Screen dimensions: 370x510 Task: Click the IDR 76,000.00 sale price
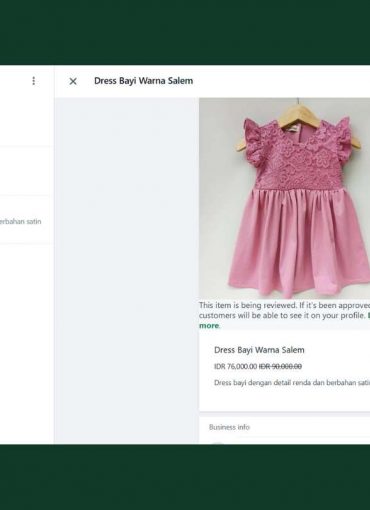tap(235, 367)
